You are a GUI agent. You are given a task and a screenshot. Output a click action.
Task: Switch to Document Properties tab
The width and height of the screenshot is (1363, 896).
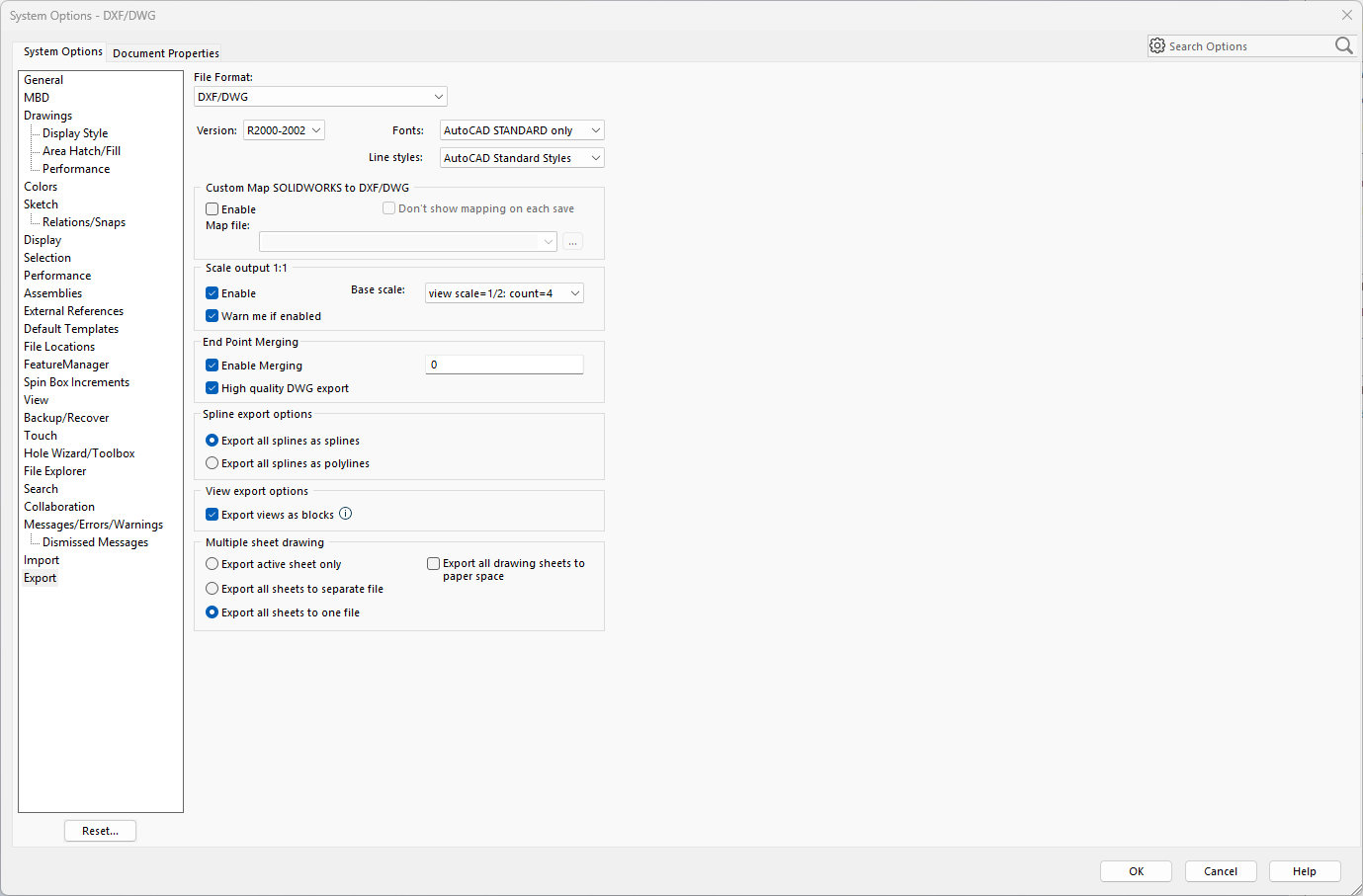[x=166, y=53]
